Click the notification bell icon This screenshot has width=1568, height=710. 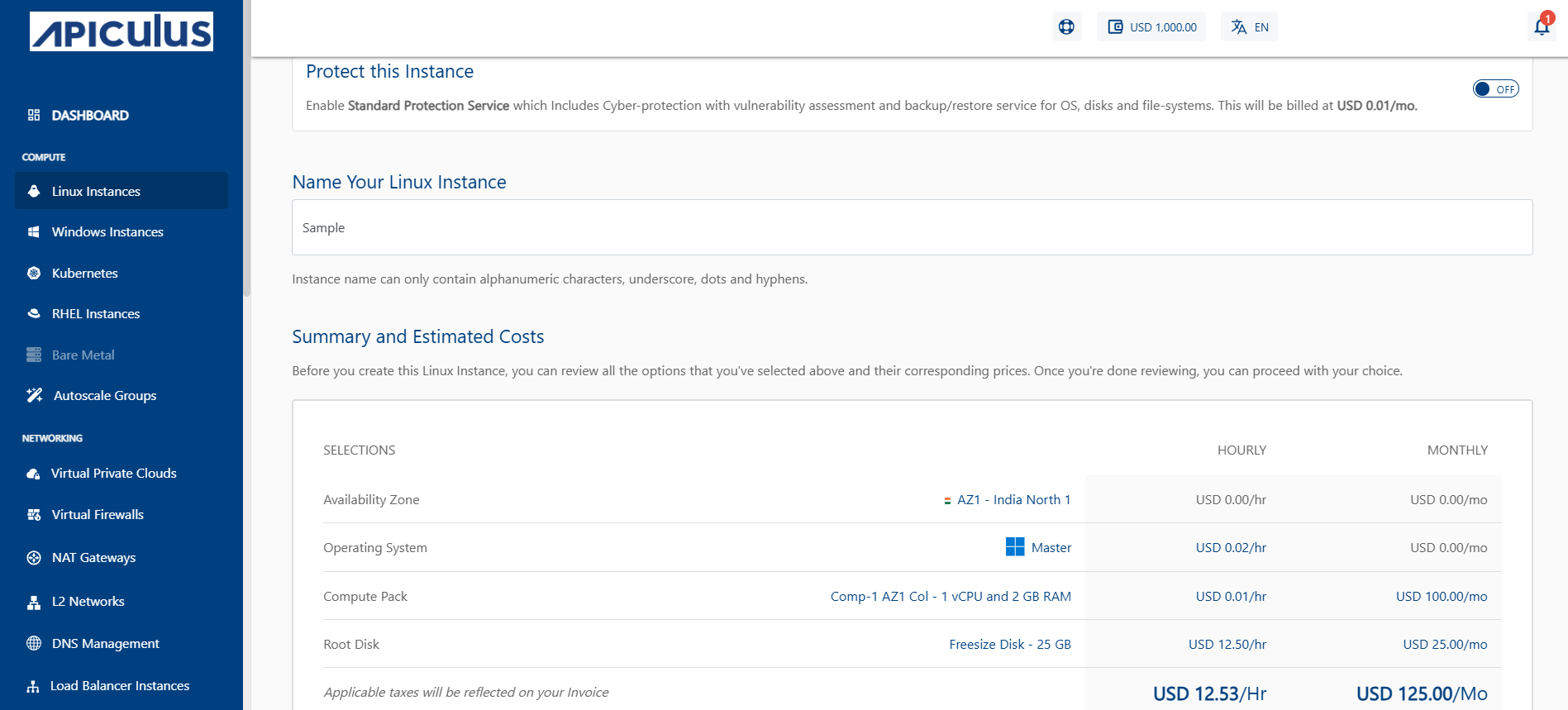[1542, 26]
